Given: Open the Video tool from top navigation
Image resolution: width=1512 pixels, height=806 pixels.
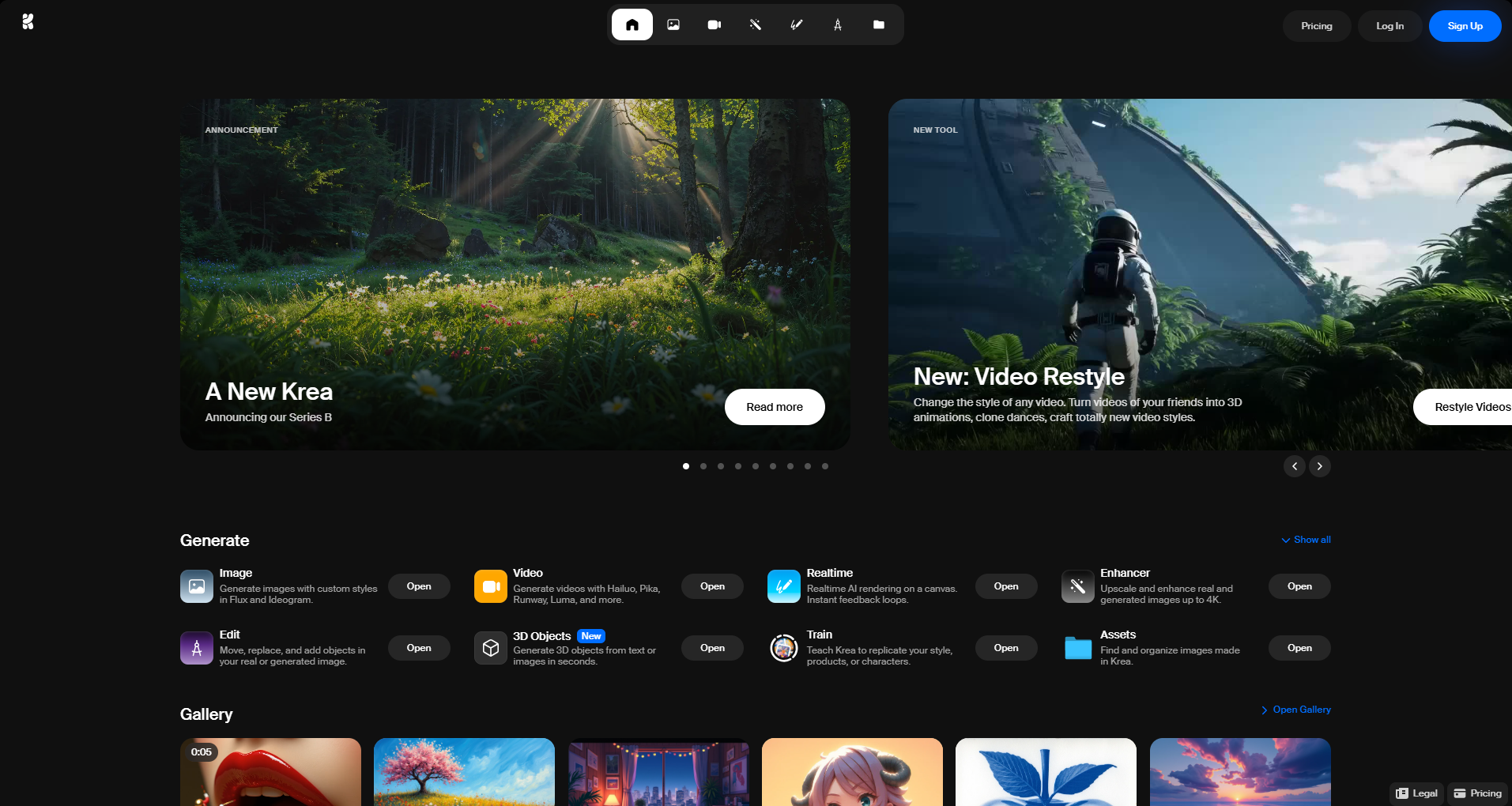Looking at the screenshot, I should pos(715,24).
